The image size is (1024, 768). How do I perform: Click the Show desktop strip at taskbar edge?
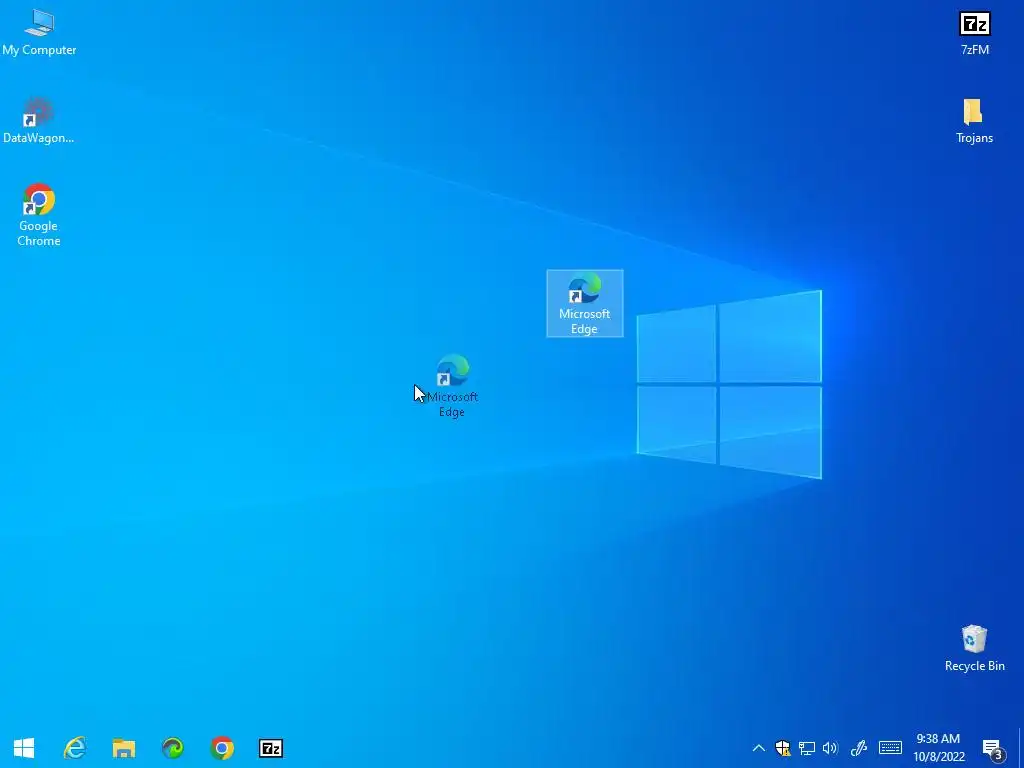click(x=1021, y=748)
